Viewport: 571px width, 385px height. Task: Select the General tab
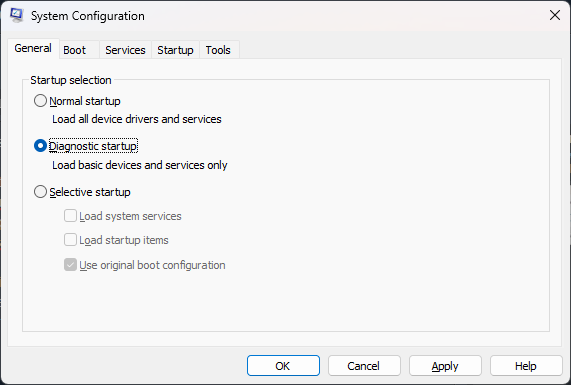pos(33,48)
